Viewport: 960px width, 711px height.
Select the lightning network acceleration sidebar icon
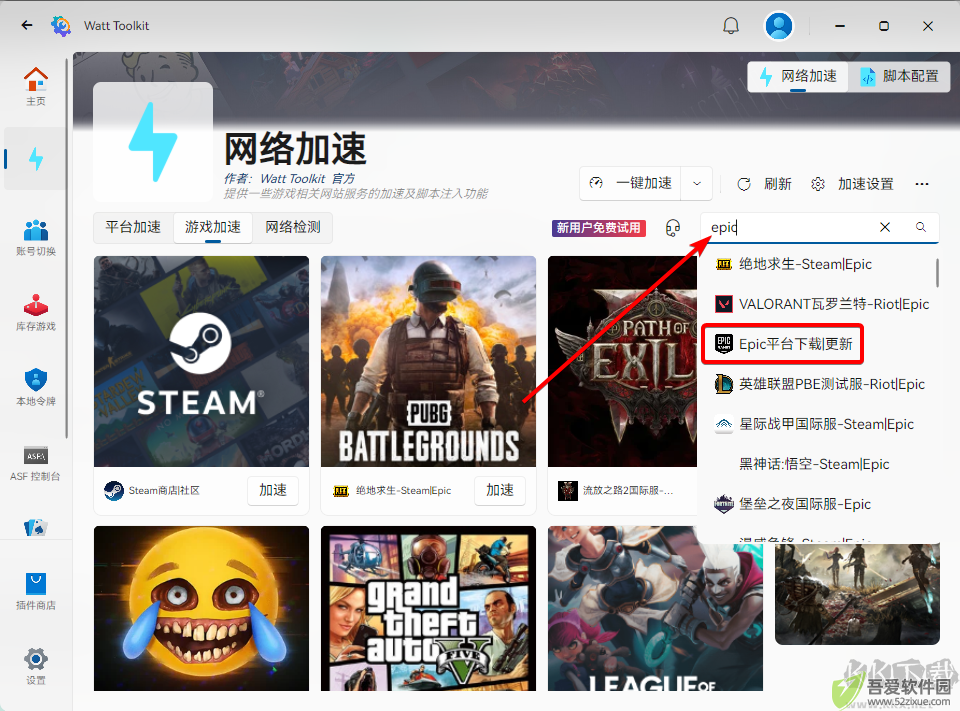[36, 159]
